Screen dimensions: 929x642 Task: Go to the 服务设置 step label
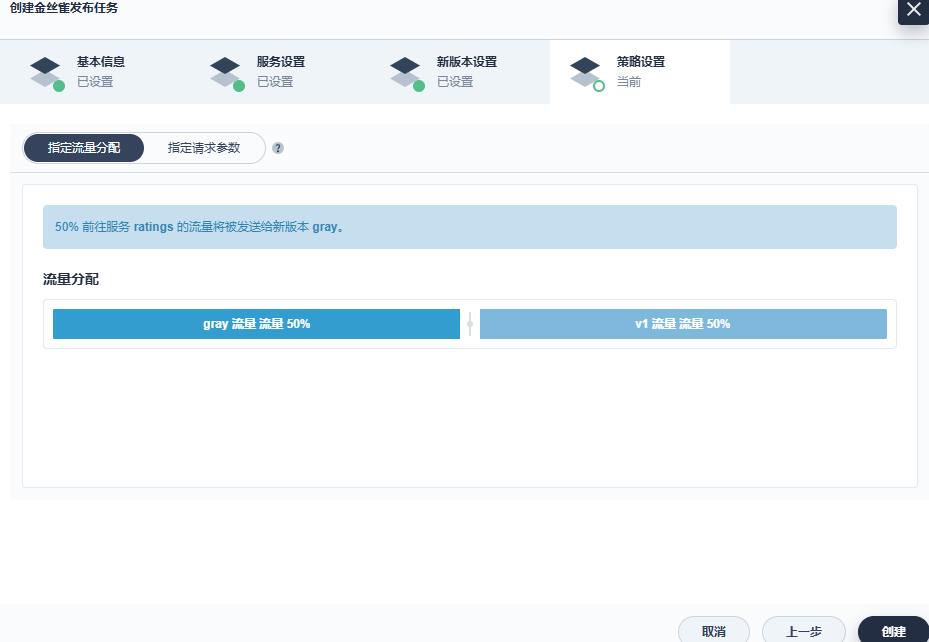[281, 62]
